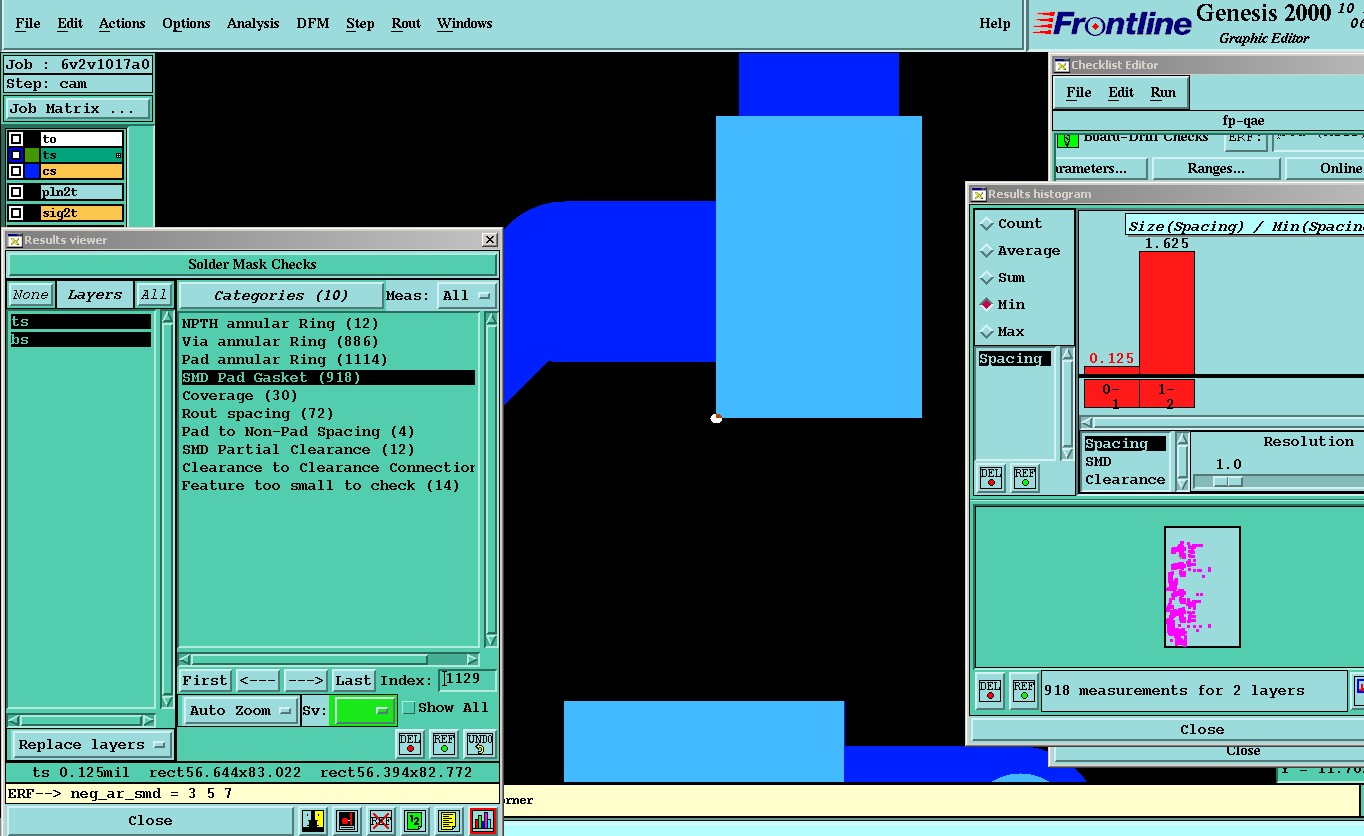This screenshot has width=1364, height=836.
Task: Open Help menu
Action: pyautogui.click(x=995, y=23)
